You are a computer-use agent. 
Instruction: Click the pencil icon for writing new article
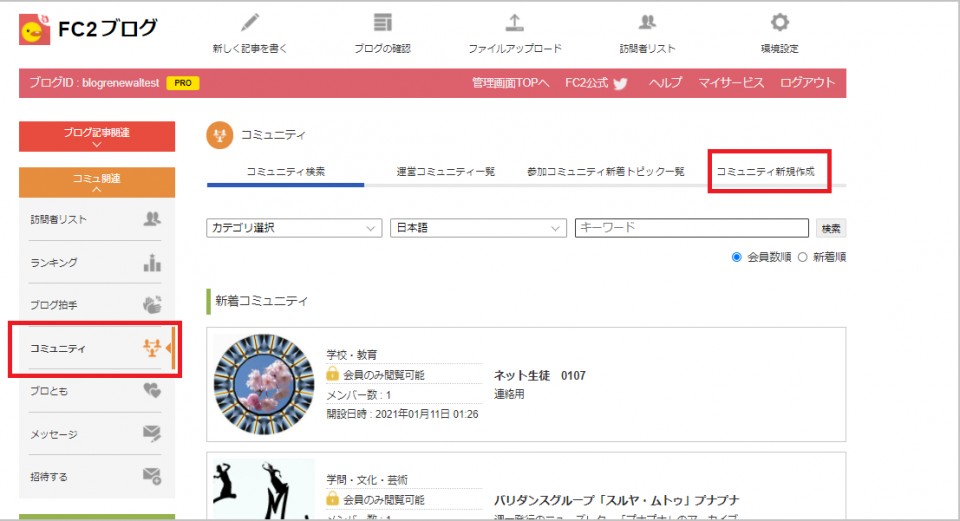[250, 23]
